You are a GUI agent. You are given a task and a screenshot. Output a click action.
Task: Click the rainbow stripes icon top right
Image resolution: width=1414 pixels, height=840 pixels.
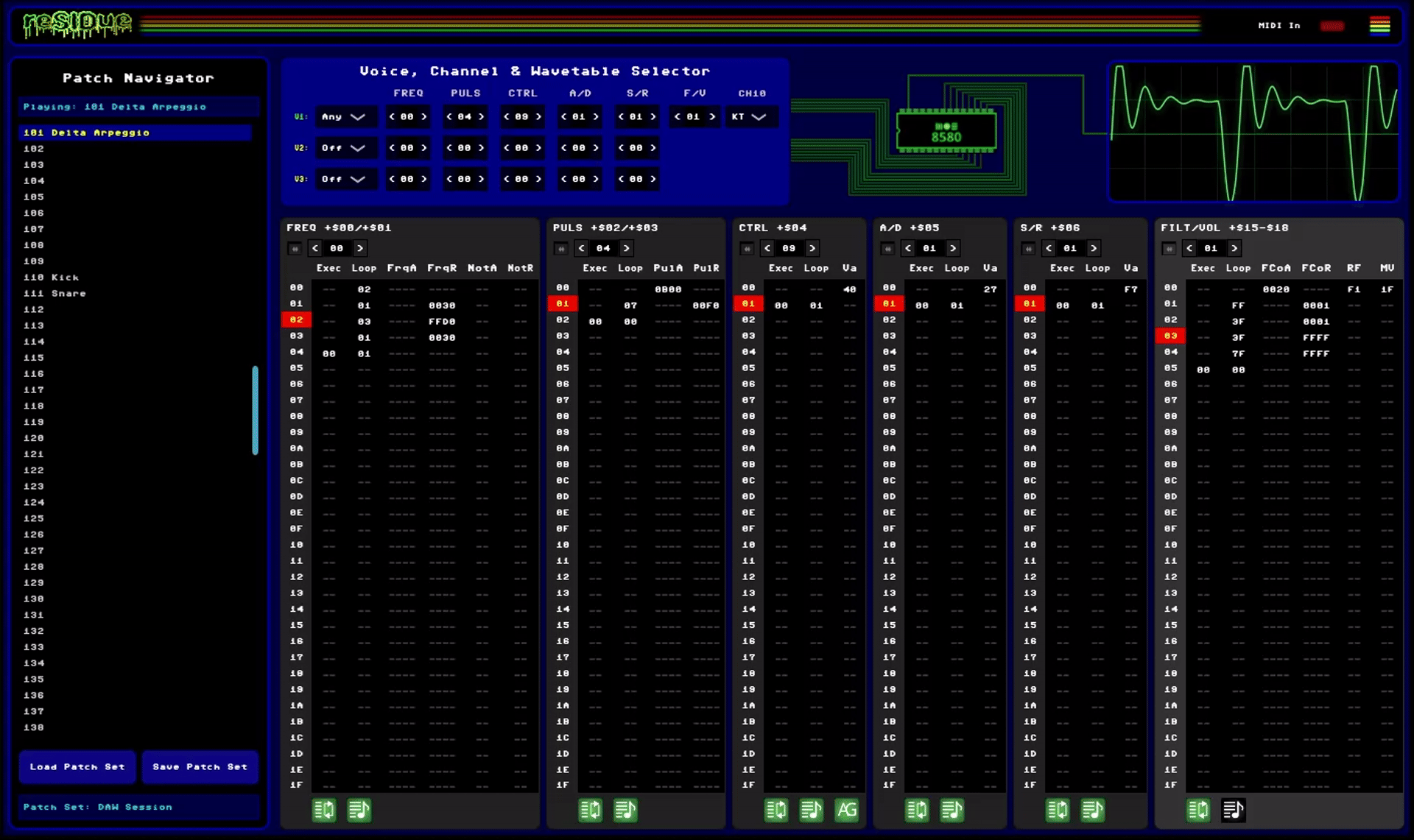tap(1379, 26)
